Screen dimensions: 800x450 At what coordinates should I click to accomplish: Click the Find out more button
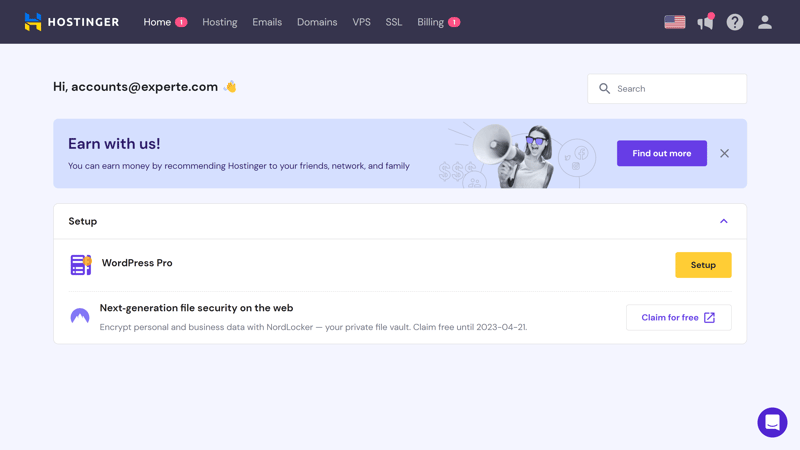(x=662, y=153)
